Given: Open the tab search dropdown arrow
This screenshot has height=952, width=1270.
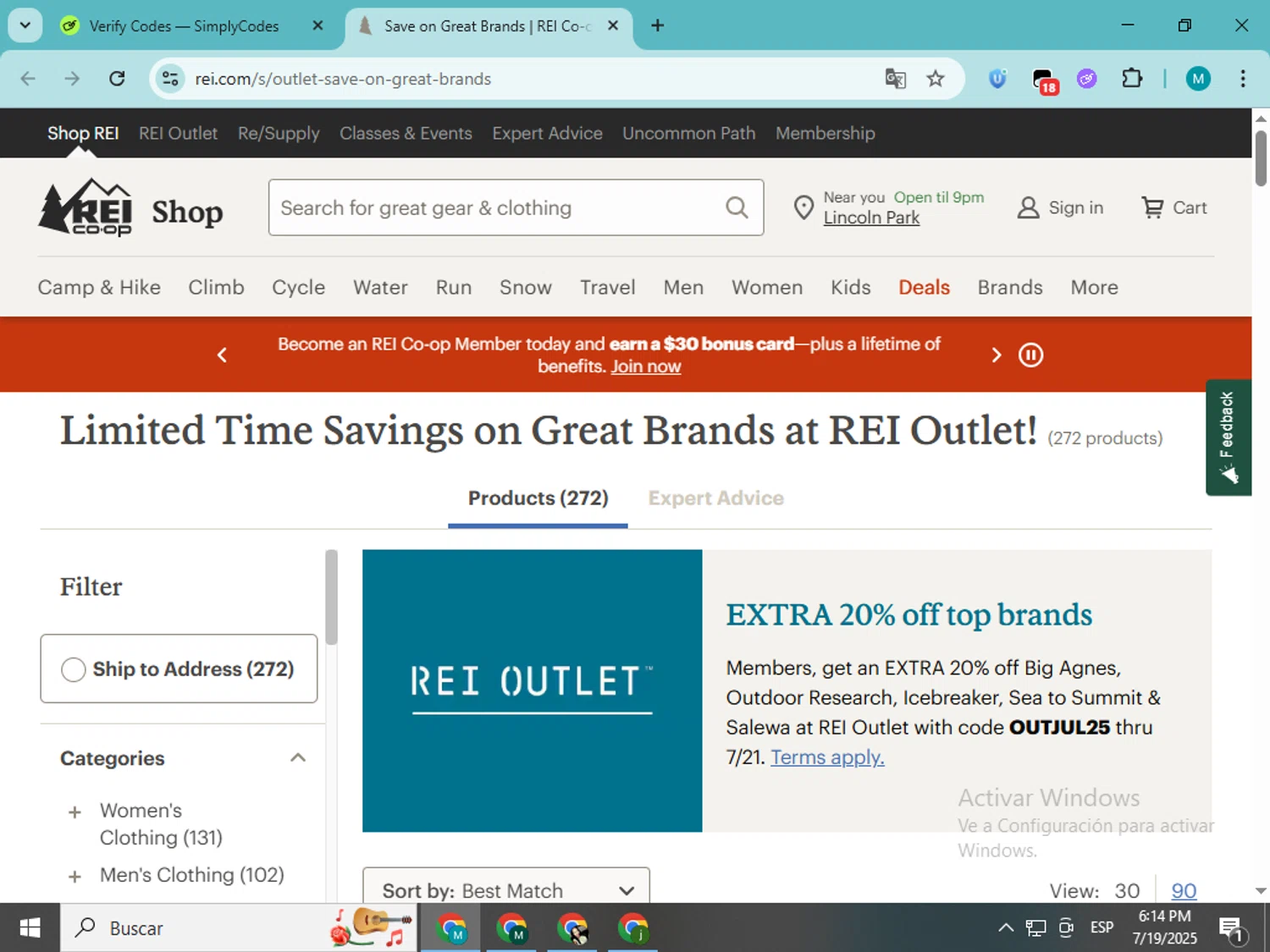Looking at the screenshot, I should [x=25, y=25].
